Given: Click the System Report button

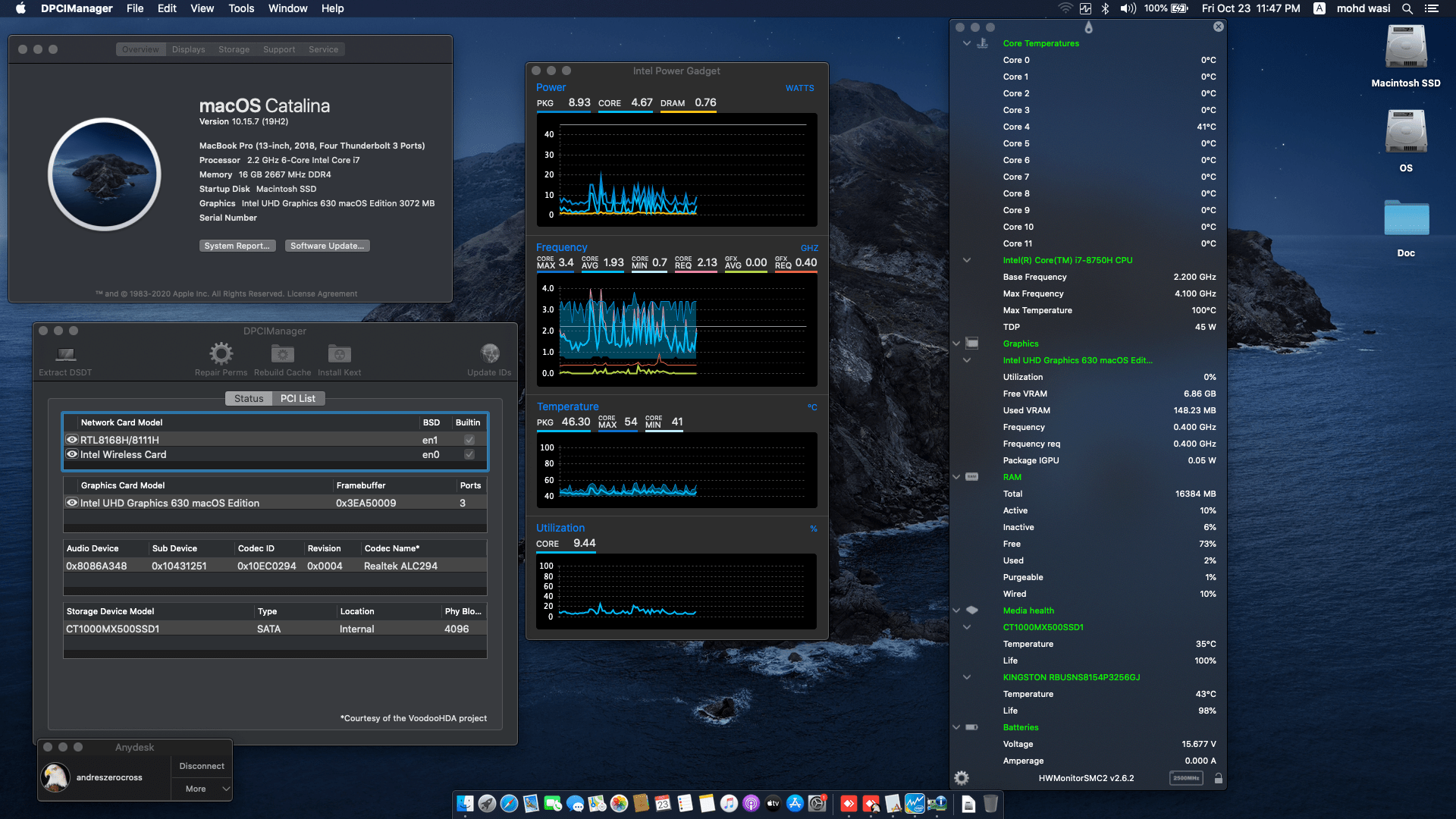Looking at the screenshot, I should tap(237, 245).
